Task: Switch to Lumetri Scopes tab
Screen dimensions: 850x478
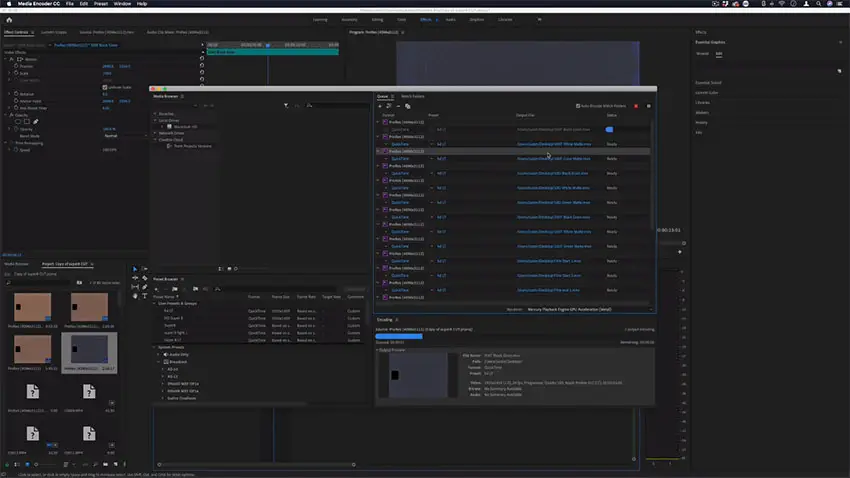Action: click(x=54, y=33)
